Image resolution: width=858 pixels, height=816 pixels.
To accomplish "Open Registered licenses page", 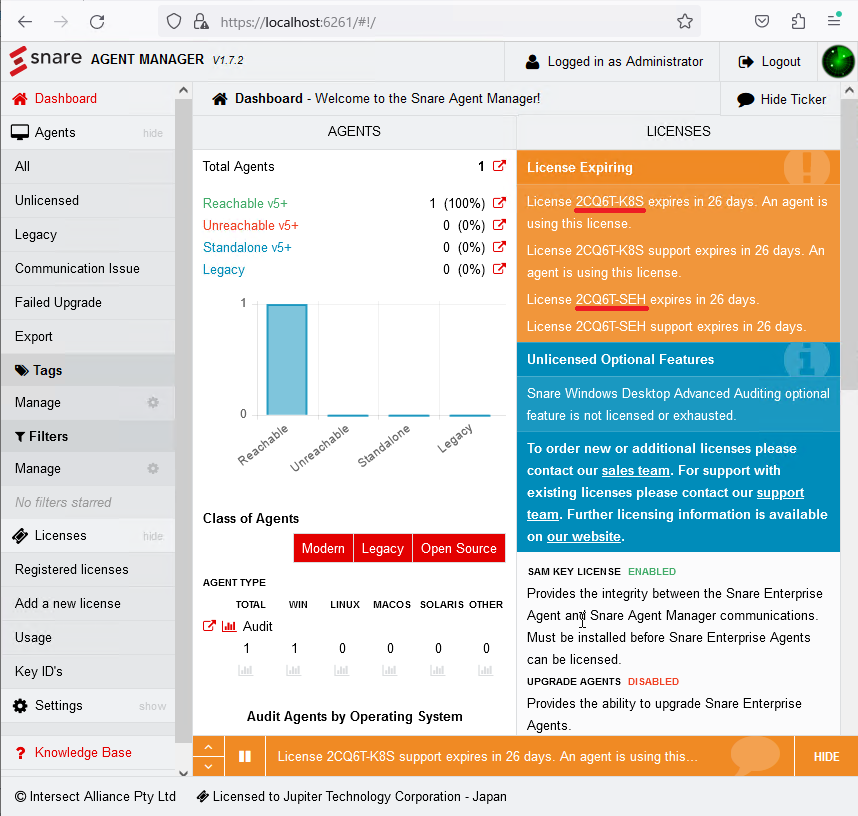I will (x=88, y=569).
